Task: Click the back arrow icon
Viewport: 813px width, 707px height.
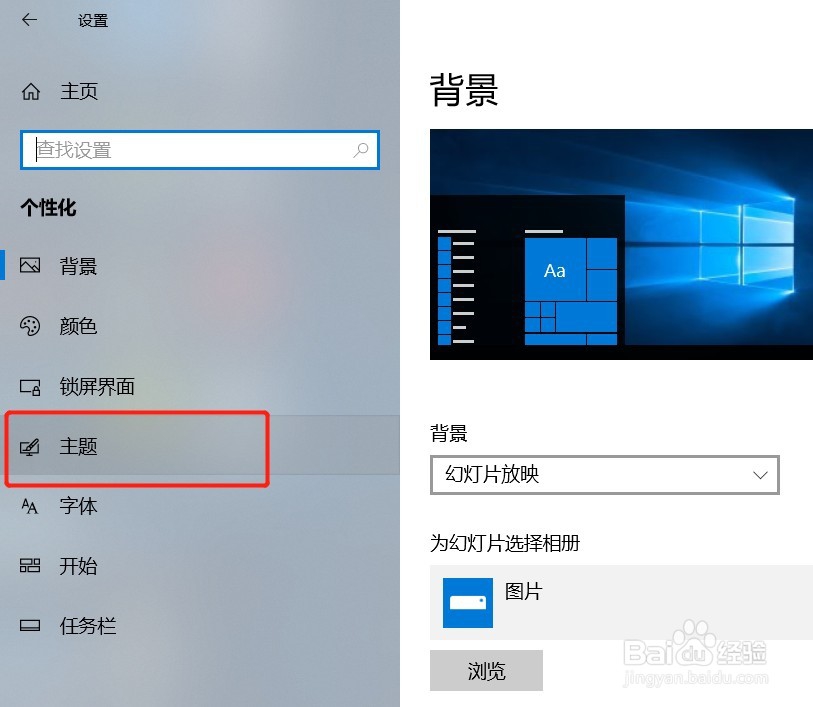Action: 30,20
